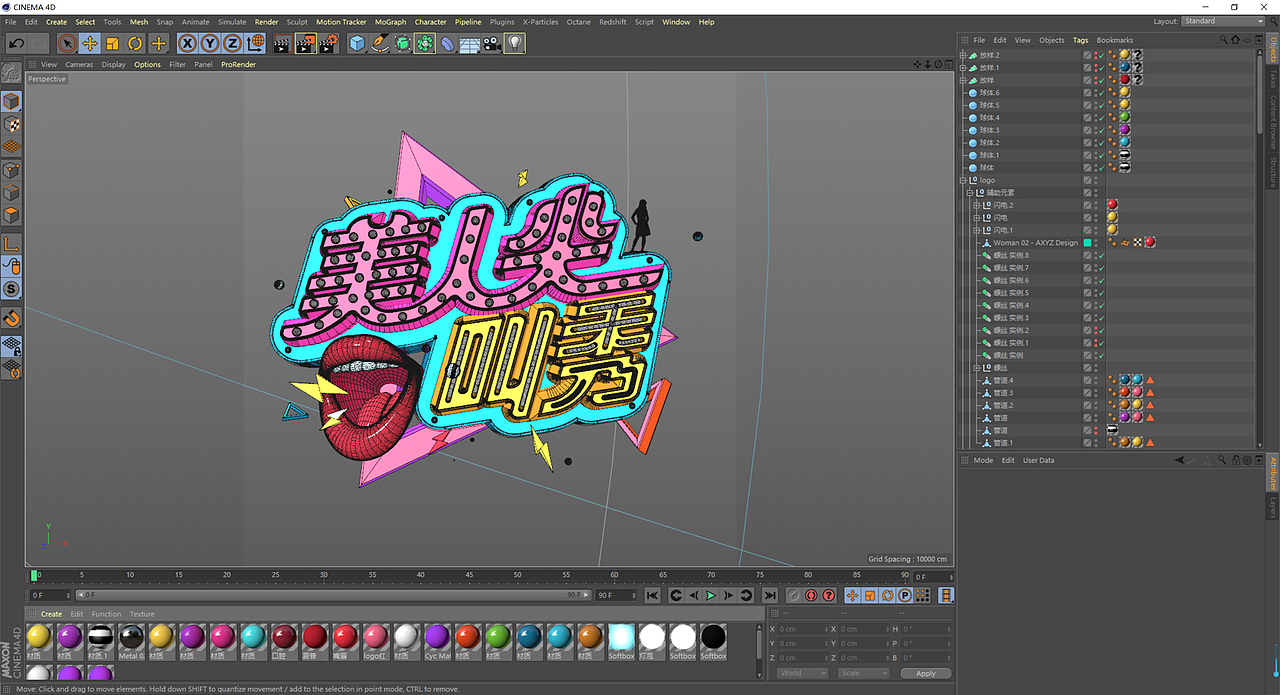The width and height of the screenshot is (1280, 695).
Task: Toggle Z axis lock
Action: pos(232,43)
